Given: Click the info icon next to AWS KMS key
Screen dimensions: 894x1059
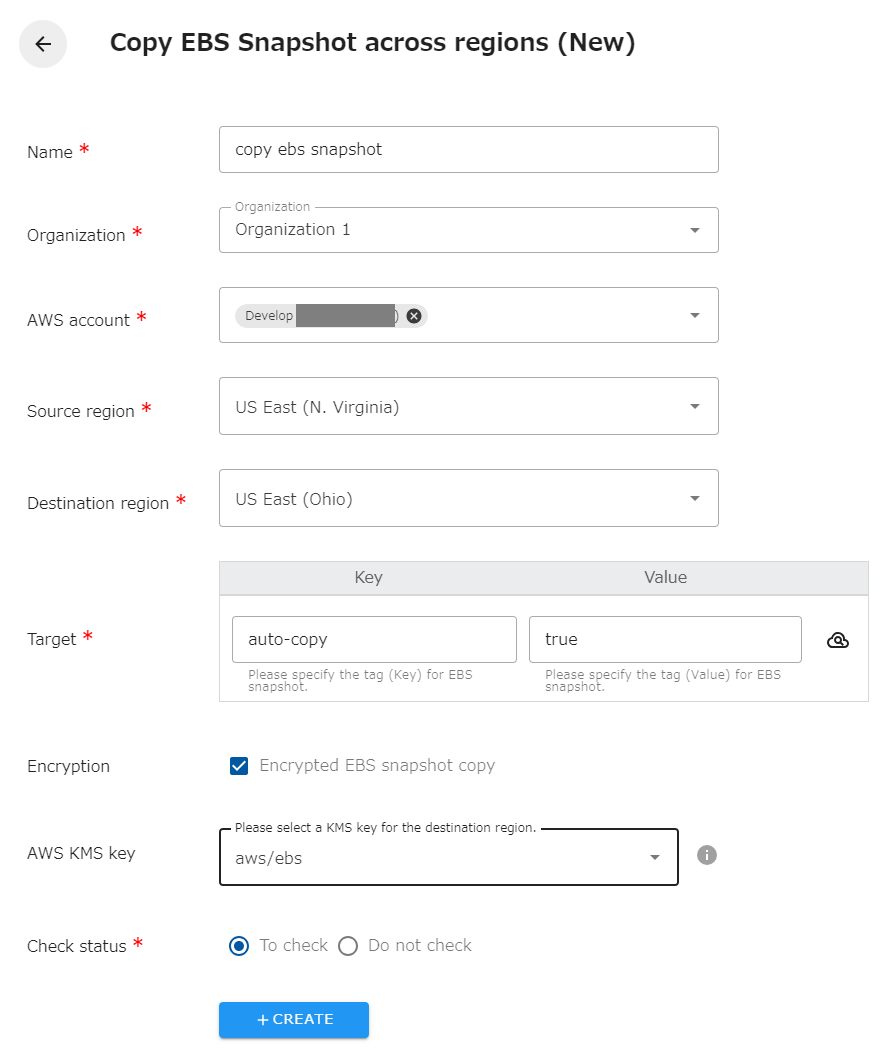Looking at the screenshot, I should [x=707, y=855].
